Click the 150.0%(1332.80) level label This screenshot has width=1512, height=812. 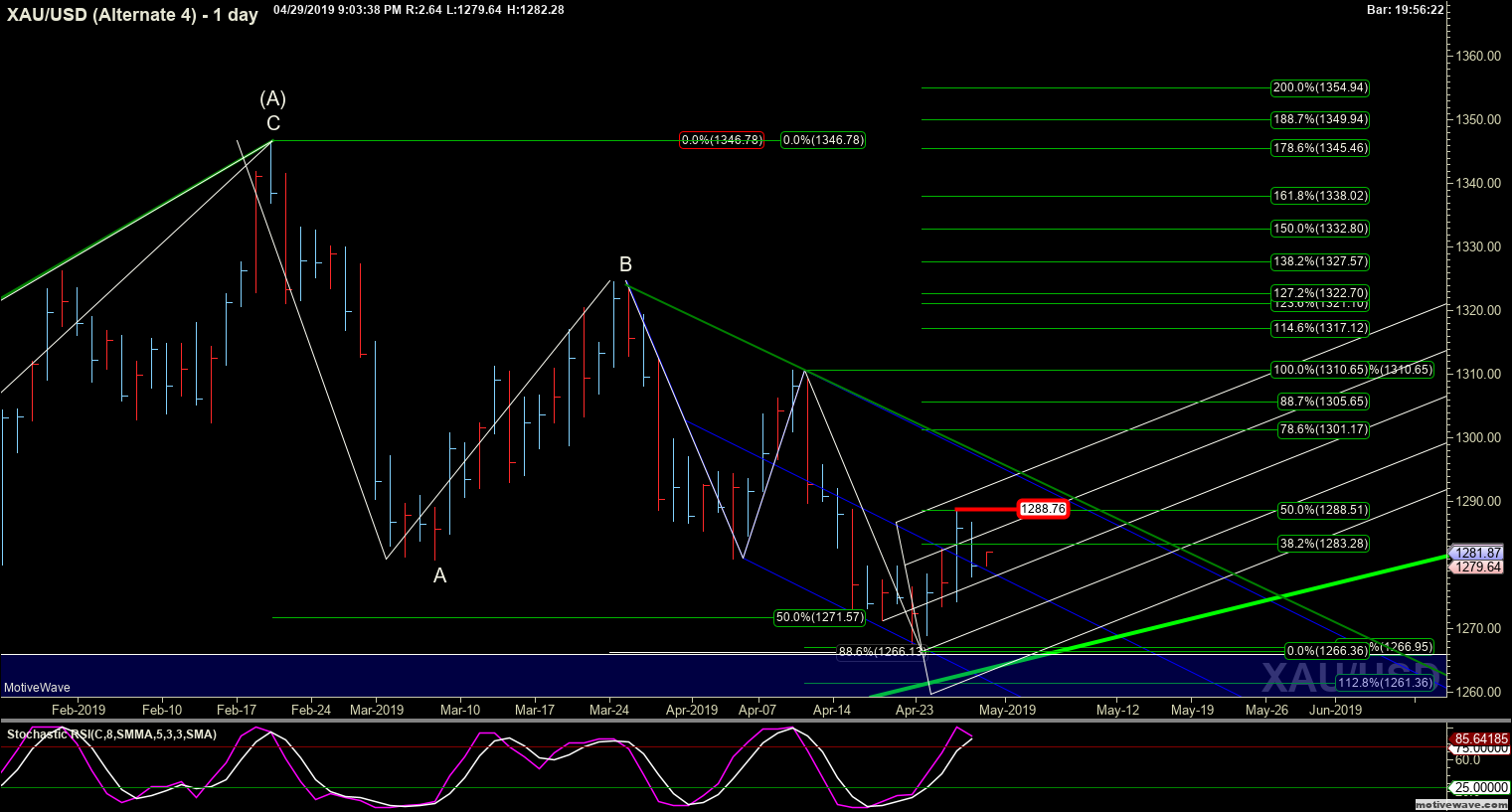[x=1320, y=229]
